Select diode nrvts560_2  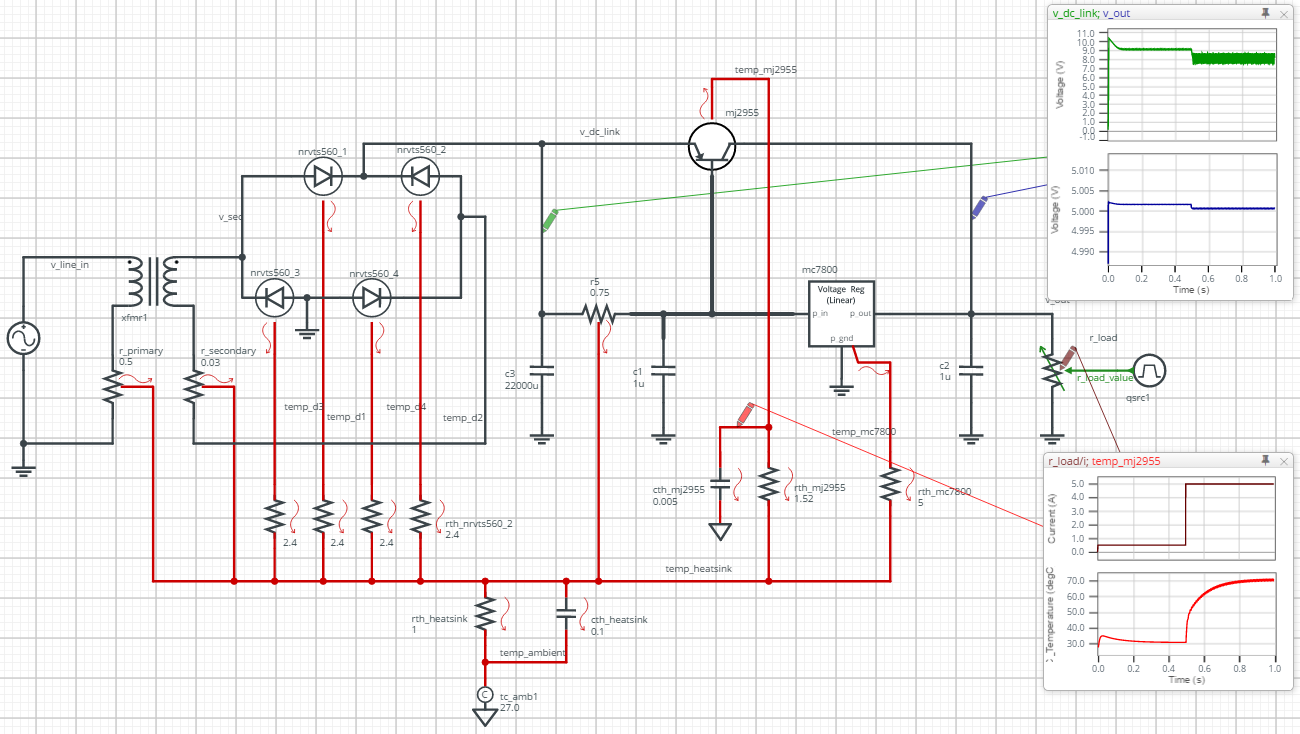point(420,177)
